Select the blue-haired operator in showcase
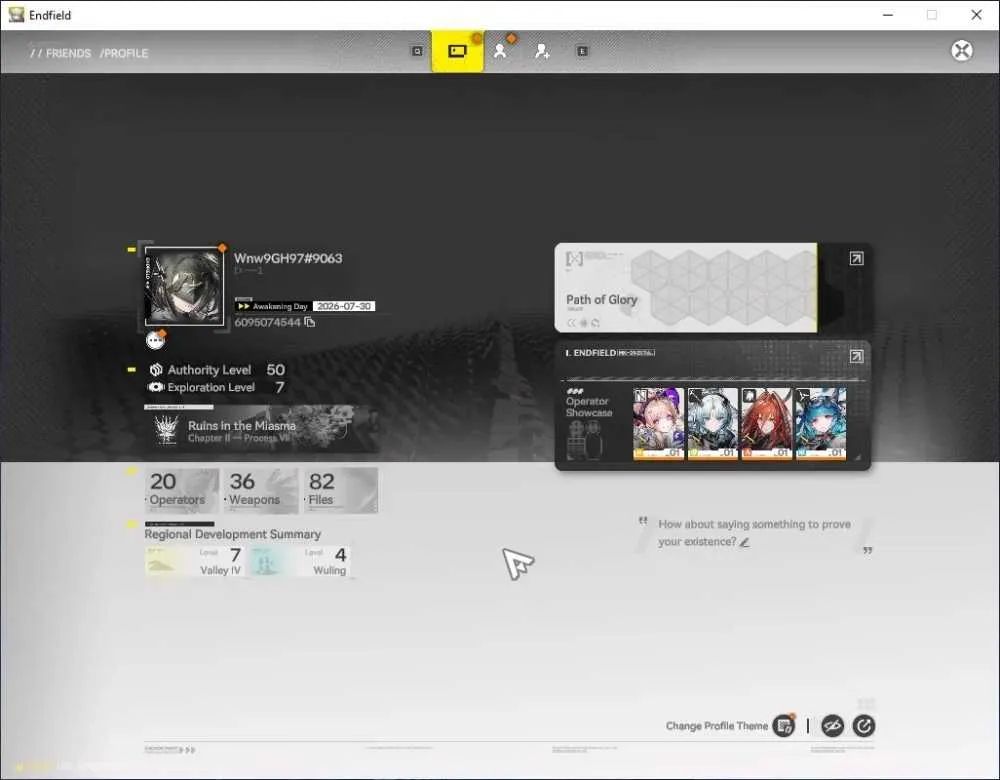The width and height of the screenshot is (1000, 780). tap(821, 423)
